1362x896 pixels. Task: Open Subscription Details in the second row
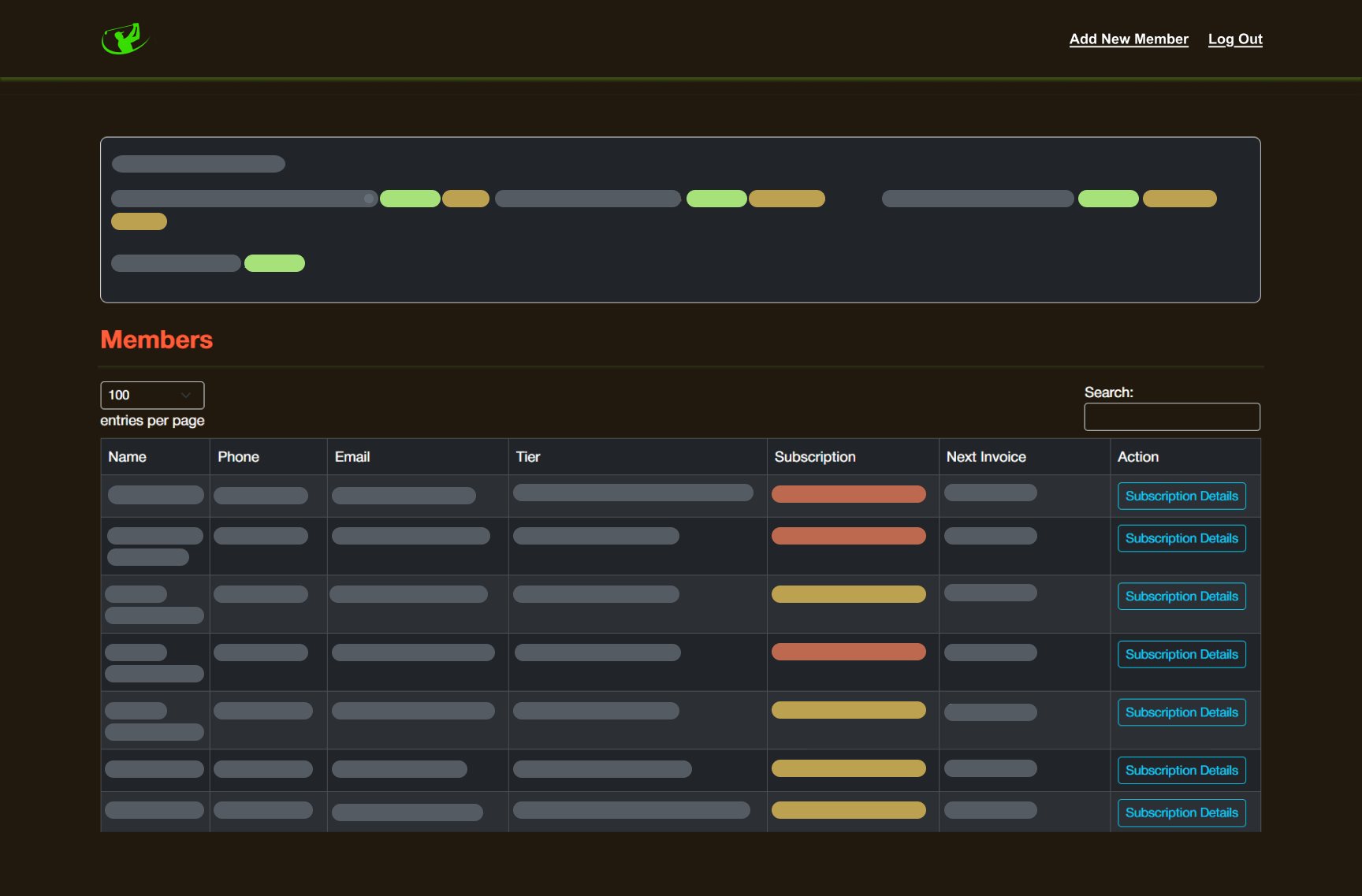pos(1181,539)
